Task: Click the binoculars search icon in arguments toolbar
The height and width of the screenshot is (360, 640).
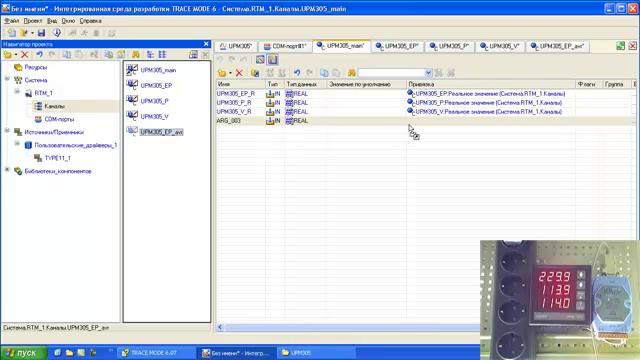Action: point(351,73)
